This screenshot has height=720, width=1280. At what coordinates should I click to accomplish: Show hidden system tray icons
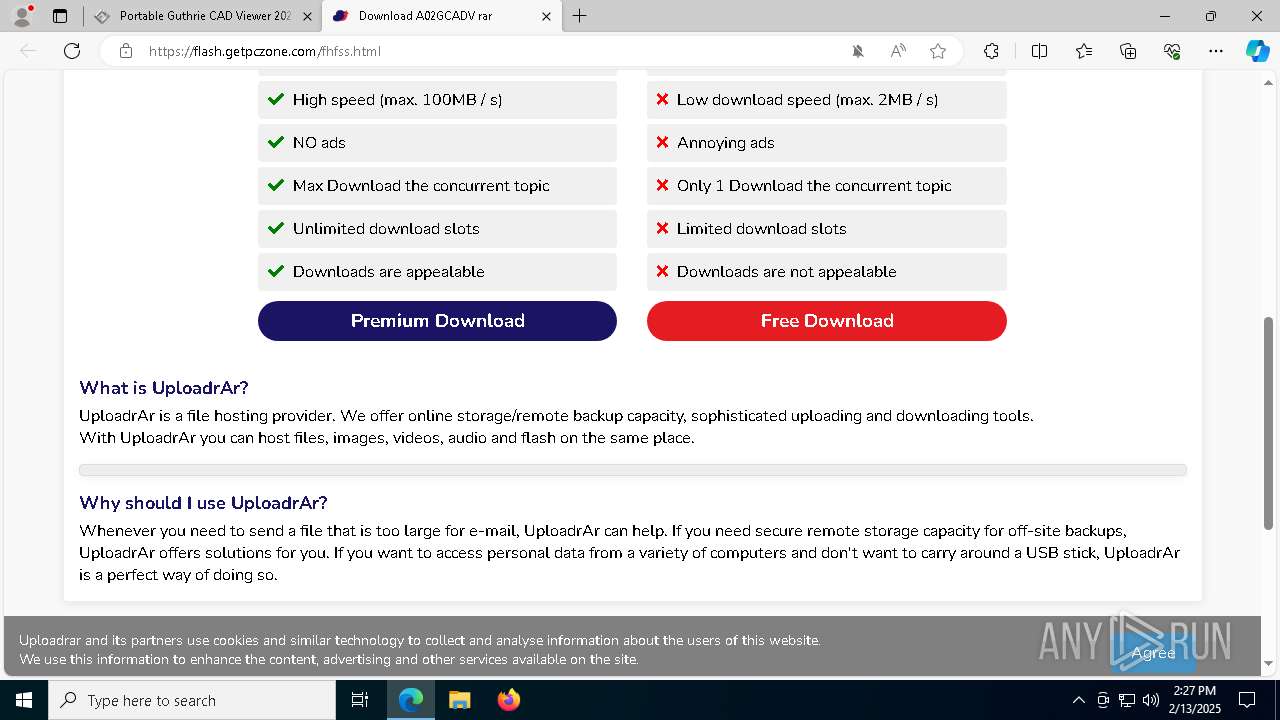(1078, 700)
